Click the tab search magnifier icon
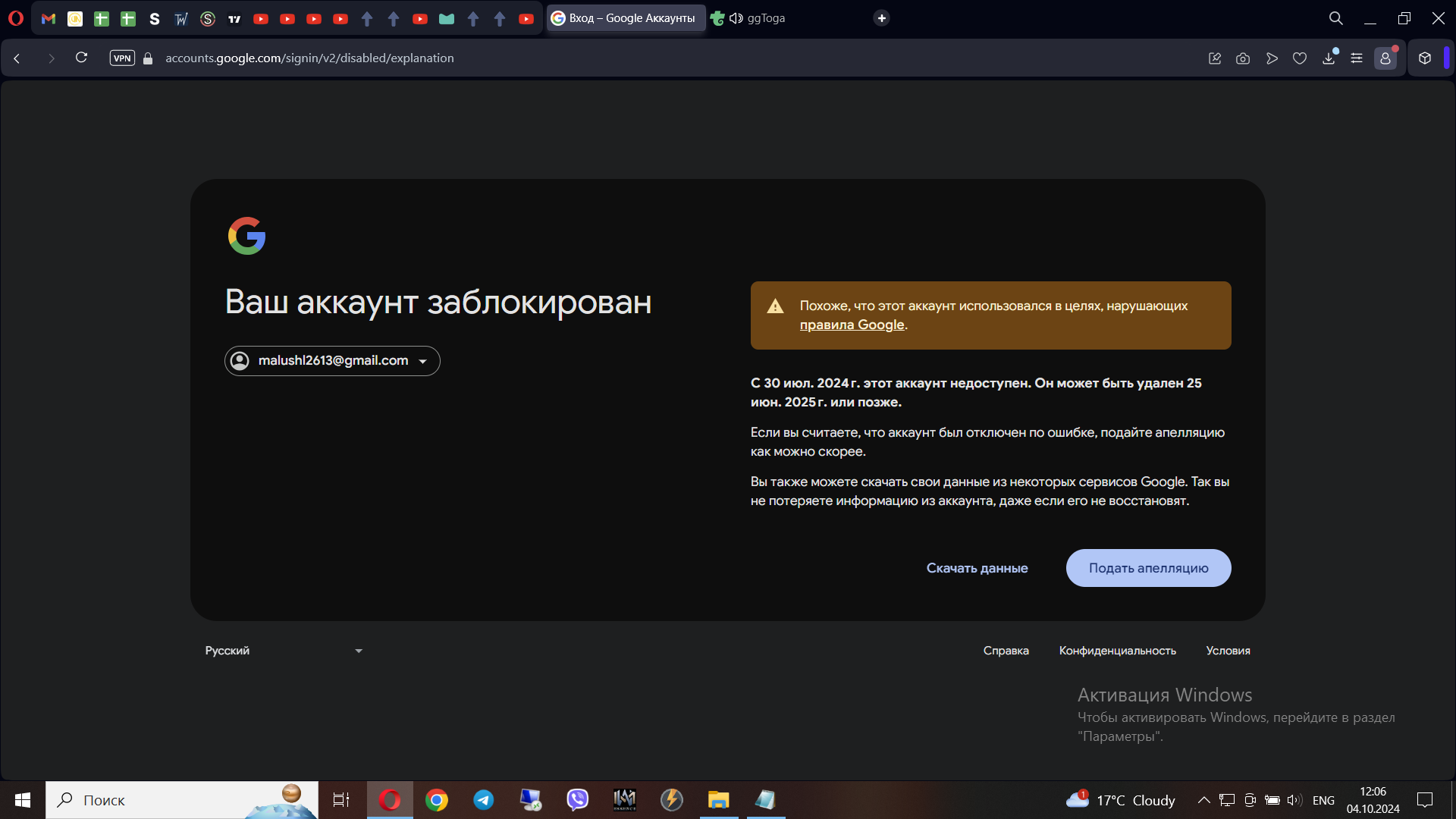1456x819 pixels. [x=1335, y=18]
